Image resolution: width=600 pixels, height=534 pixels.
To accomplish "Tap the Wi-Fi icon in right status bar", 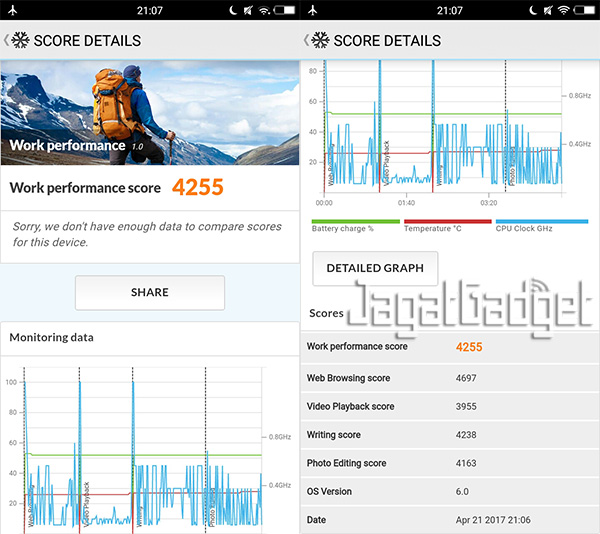I will tap(563, 10).
